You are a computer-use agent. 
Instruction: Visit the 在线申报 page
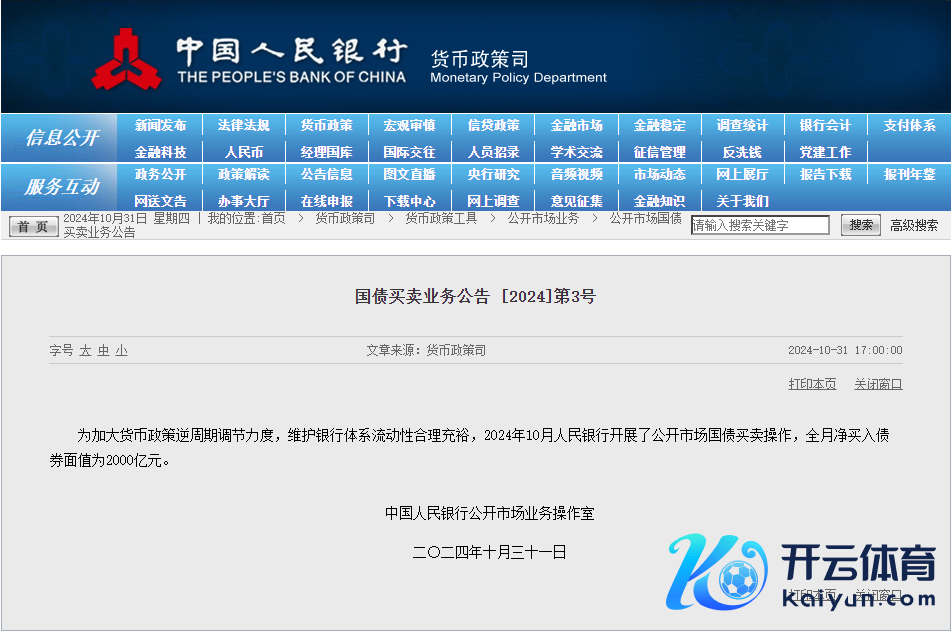pyautogui.click(x=326, y=201)
